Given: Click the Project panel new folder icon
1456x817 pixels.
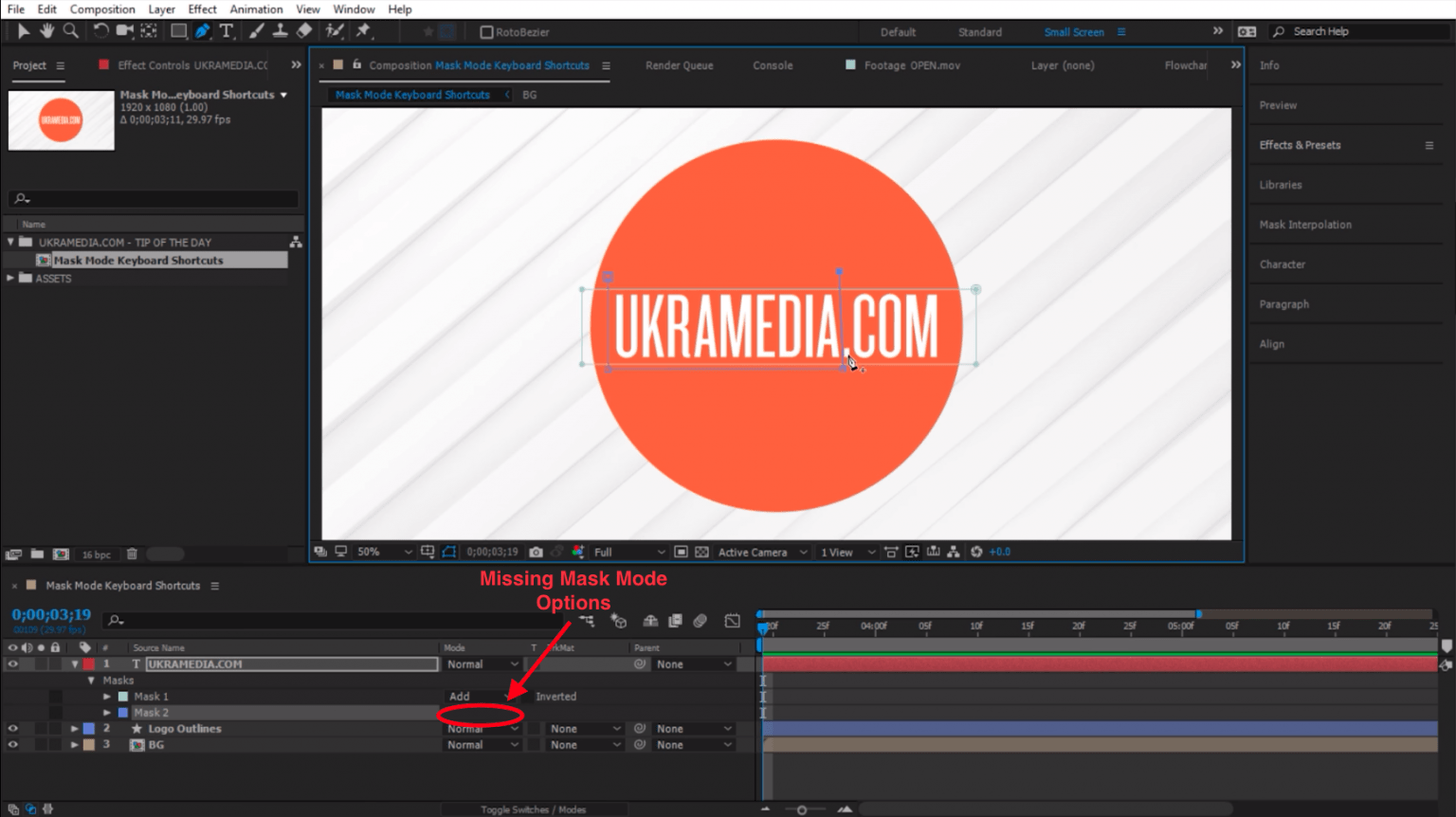Looking at the screenshot, I should pos(37,554).
